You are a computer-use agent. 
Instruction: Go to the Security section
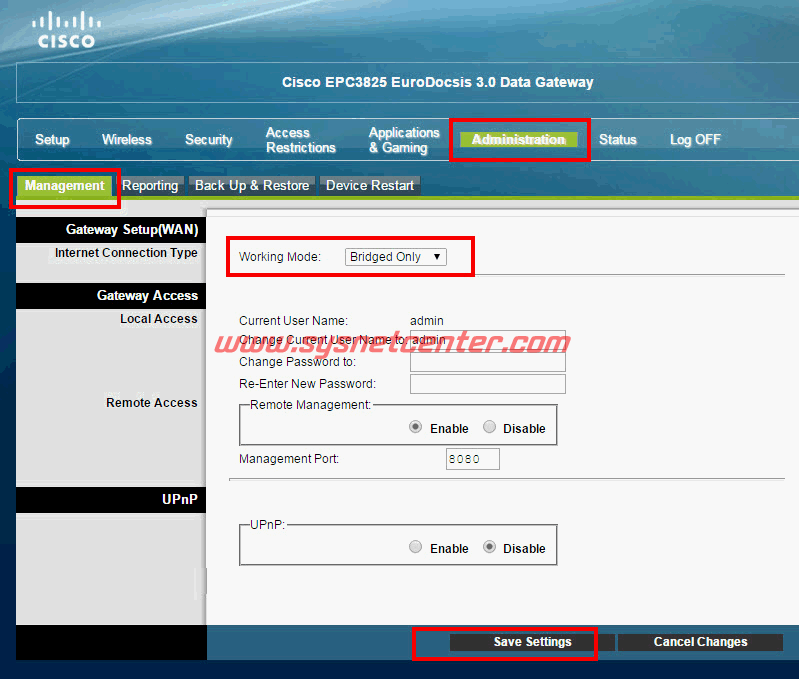tap(208, 140)
